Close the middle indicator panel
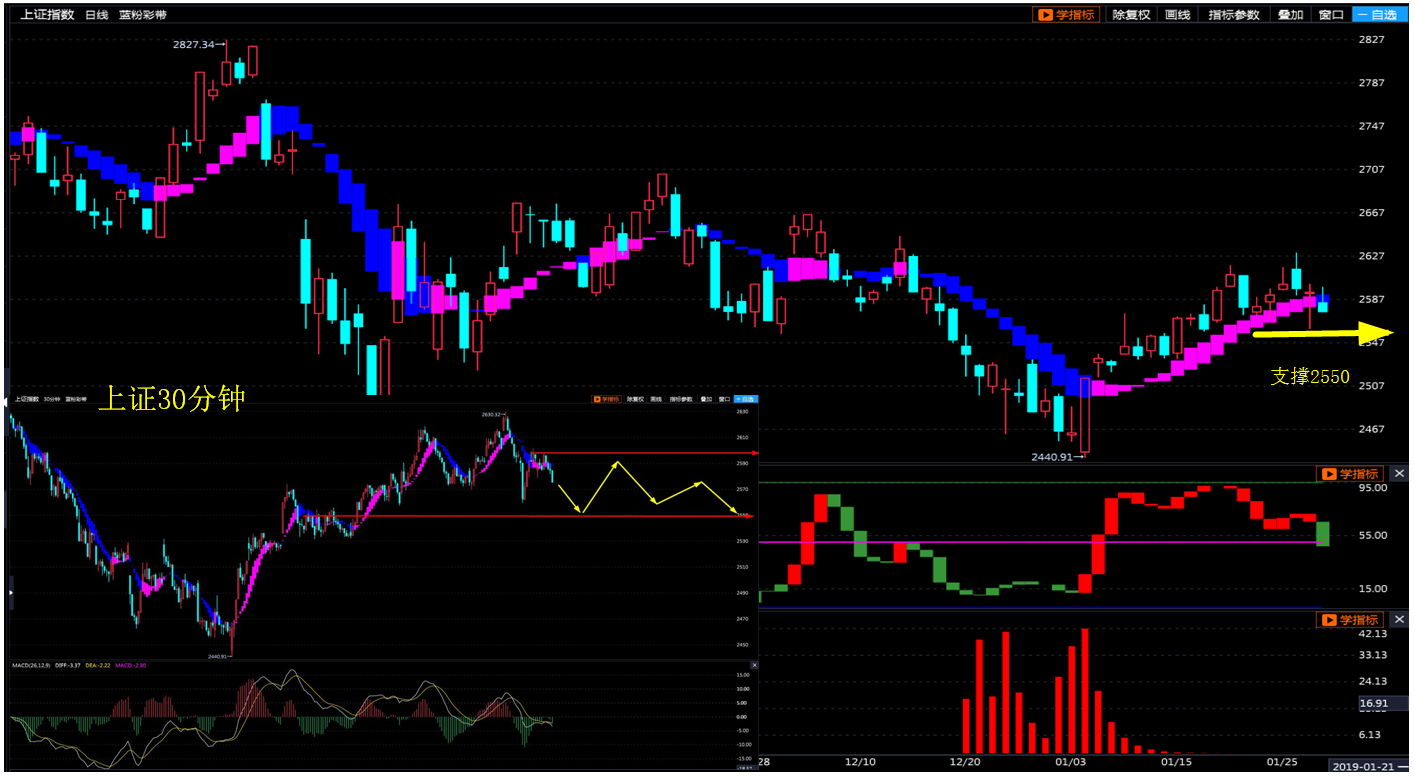 coord(1399,474)
